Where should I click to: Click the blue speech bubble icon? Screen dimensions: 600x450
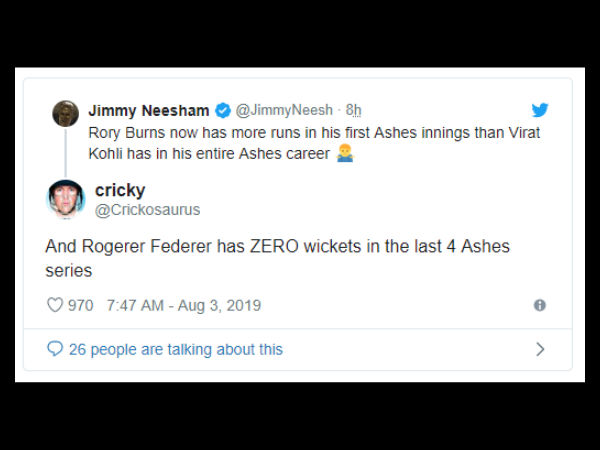(55, 349)
